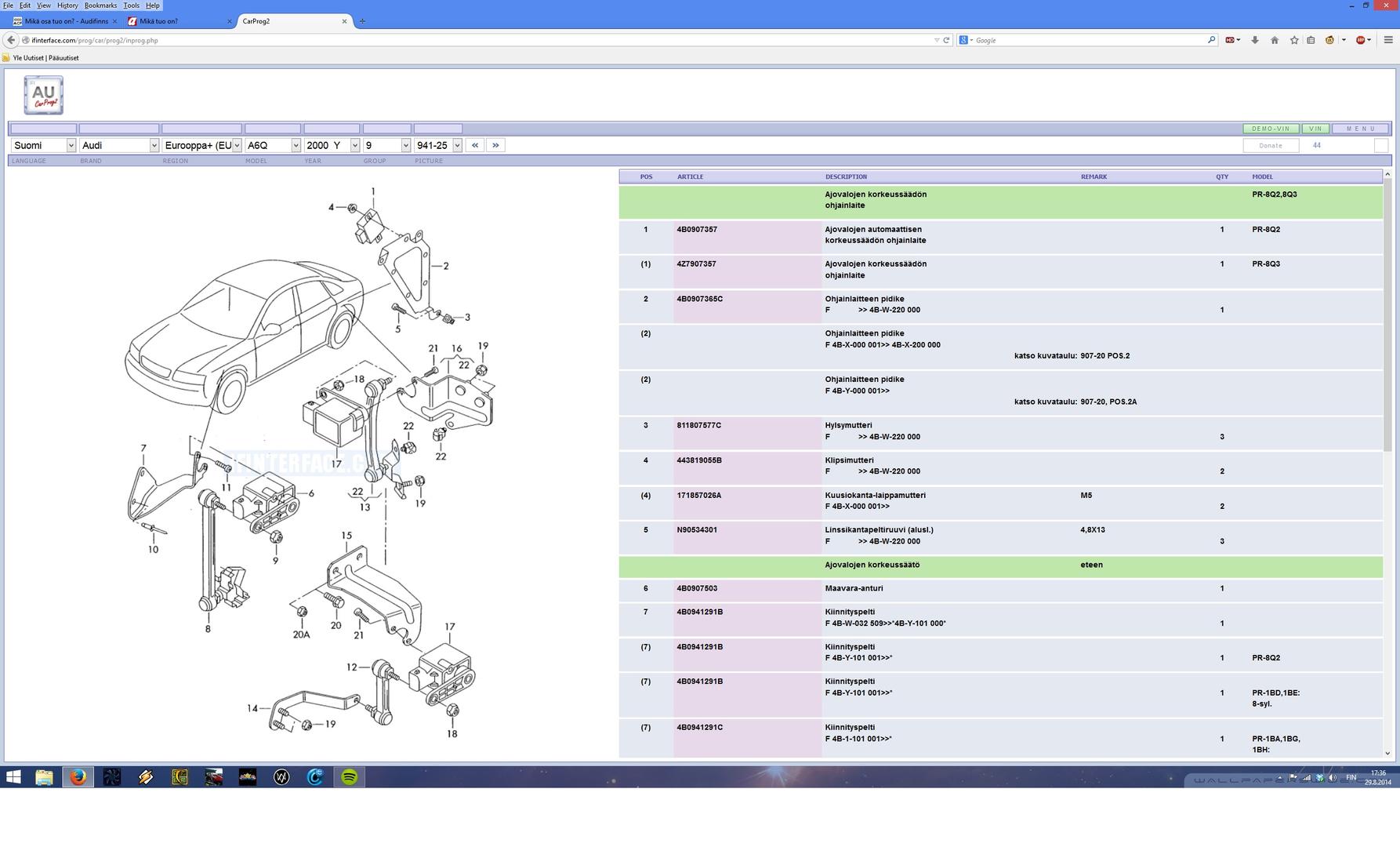The image size is (1400, 847).
Task: Click the parts list vertical scrollbar
Action: (1387, 314)
